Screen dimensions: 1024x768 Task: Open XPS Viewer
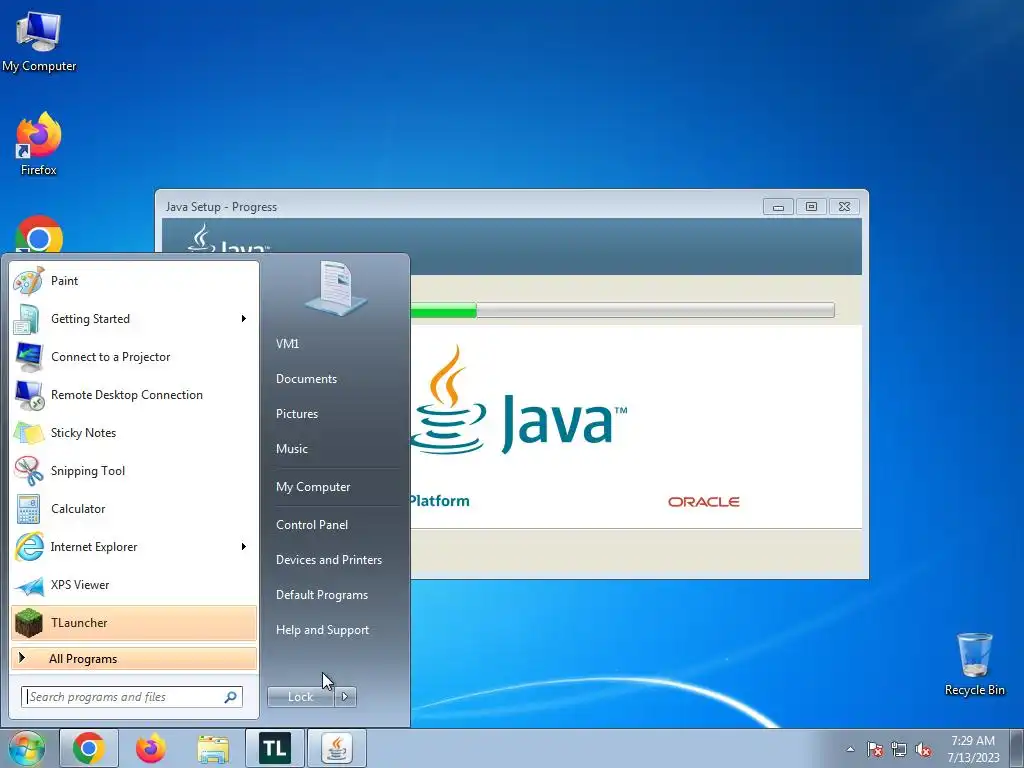(134, 584)
